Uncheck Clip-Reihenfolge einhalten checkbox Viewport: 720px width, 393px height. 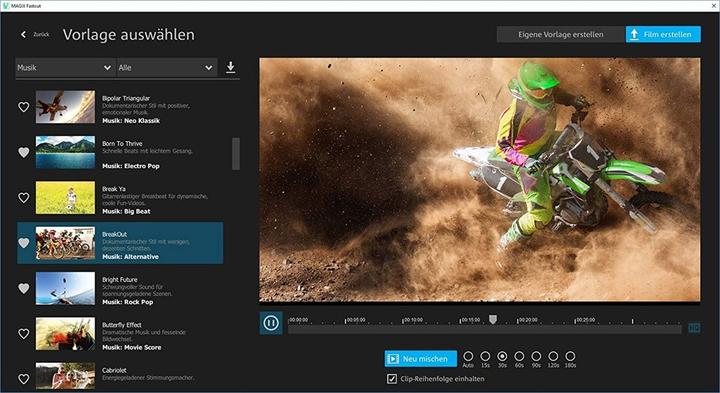392,379
